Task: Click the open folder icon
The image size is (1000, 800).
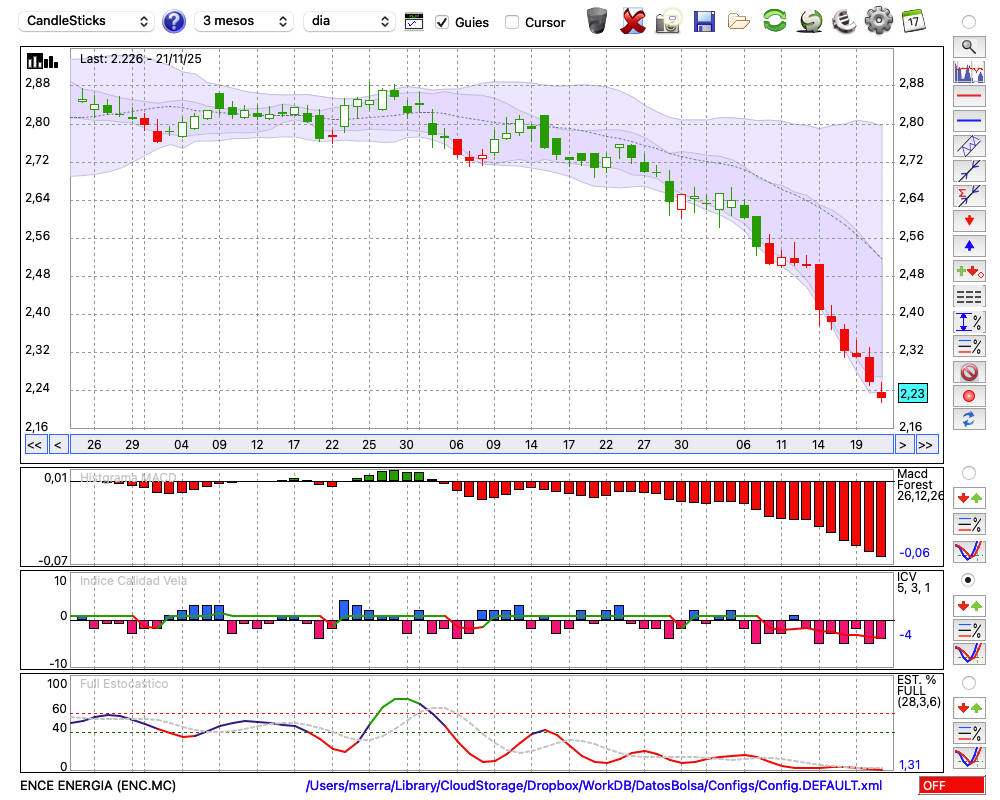Action: 739,21
